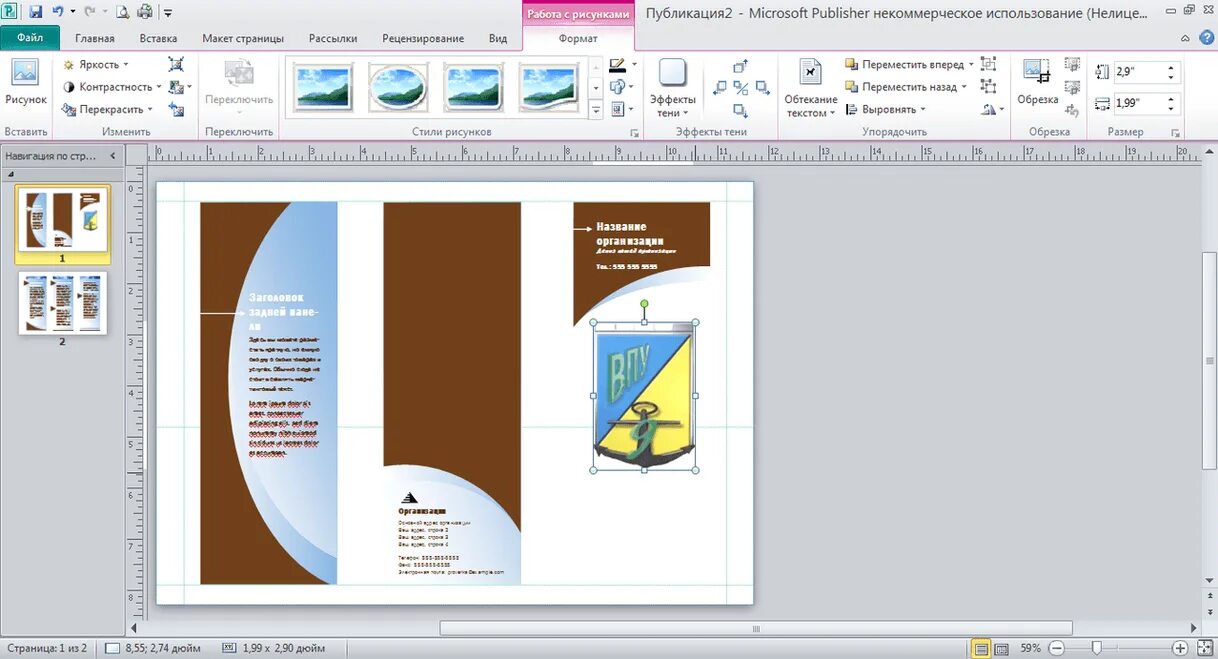
Task: Open the Выровнять dropdown
Action: click(x=885, y=109)
